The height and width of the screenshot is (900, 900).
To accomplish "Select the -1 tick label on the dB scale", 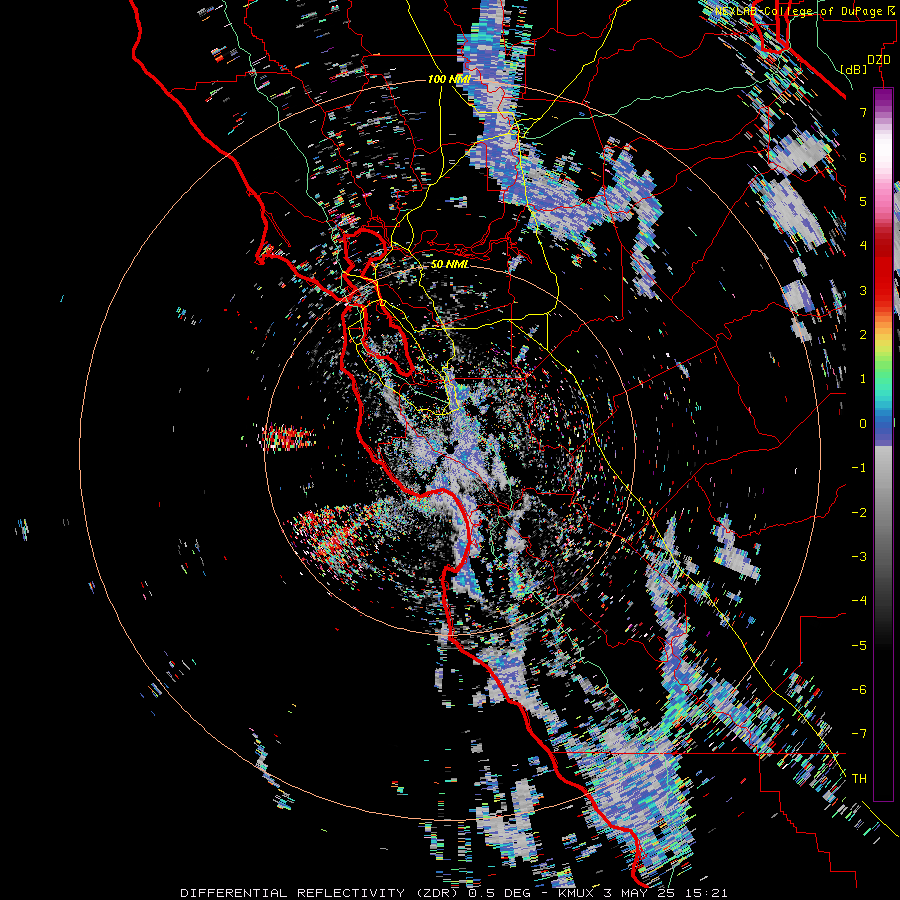I will (x=859, y=468).
